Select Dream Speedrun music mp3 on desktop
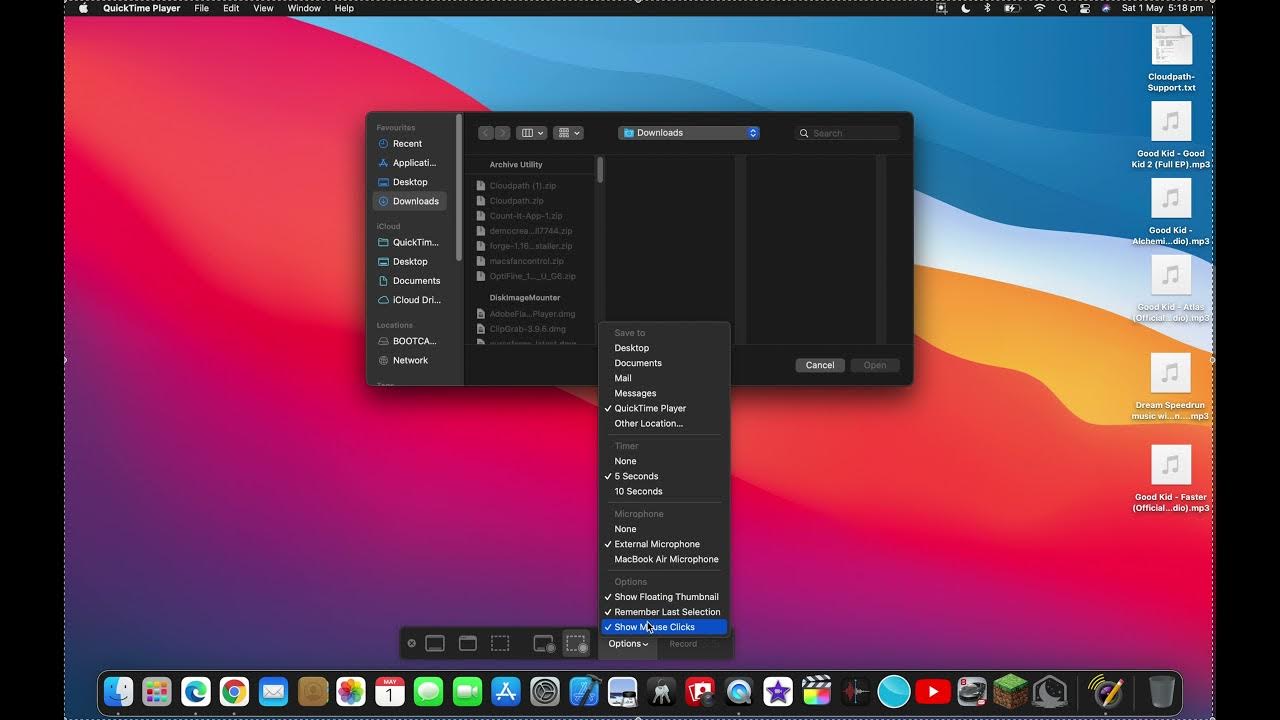 coord(1171,387)
